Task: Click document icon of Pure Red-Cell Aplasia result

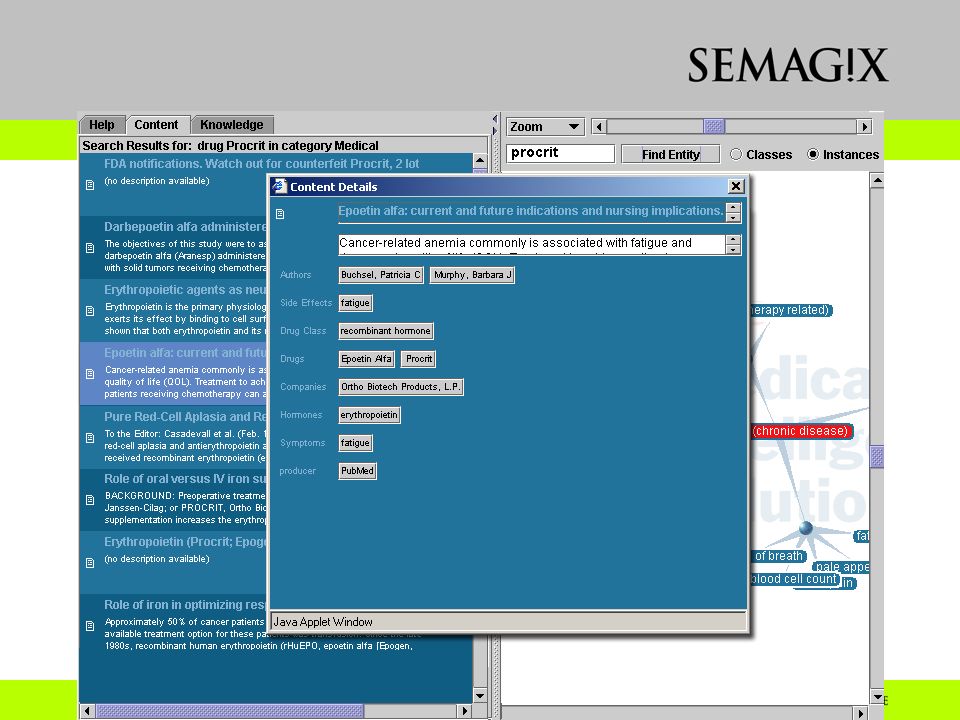Action: point(90,438)
